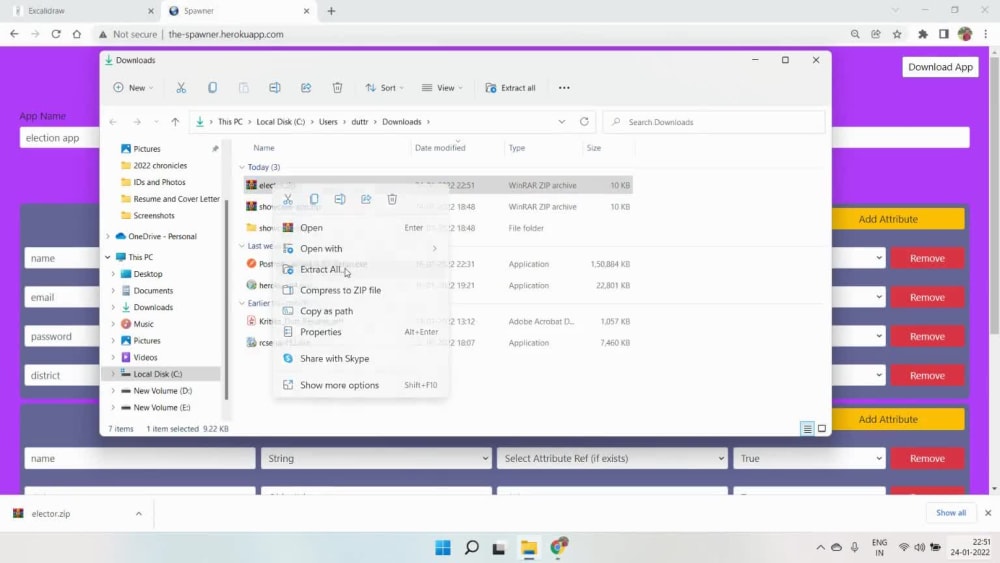
Task: Click the Share icon in context menu
Action: pos(366,200)
